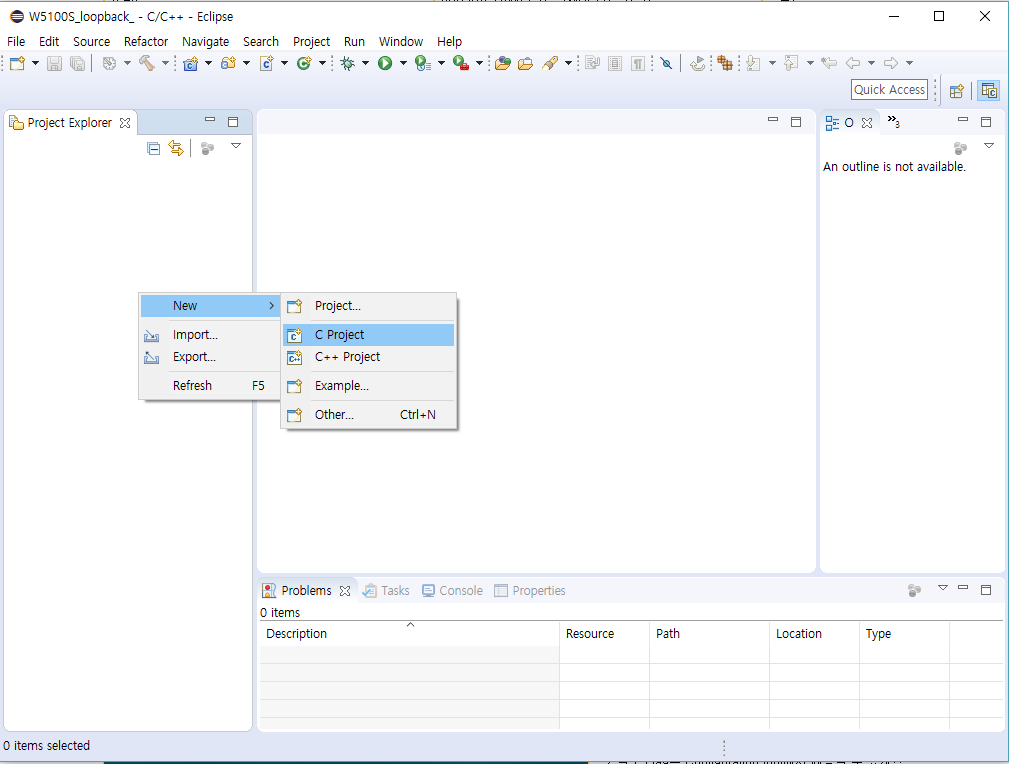Click the Last Edit Location icon
Image resolution: width=1009 pixels, height=764 pixels.
(x=829, y=63)
